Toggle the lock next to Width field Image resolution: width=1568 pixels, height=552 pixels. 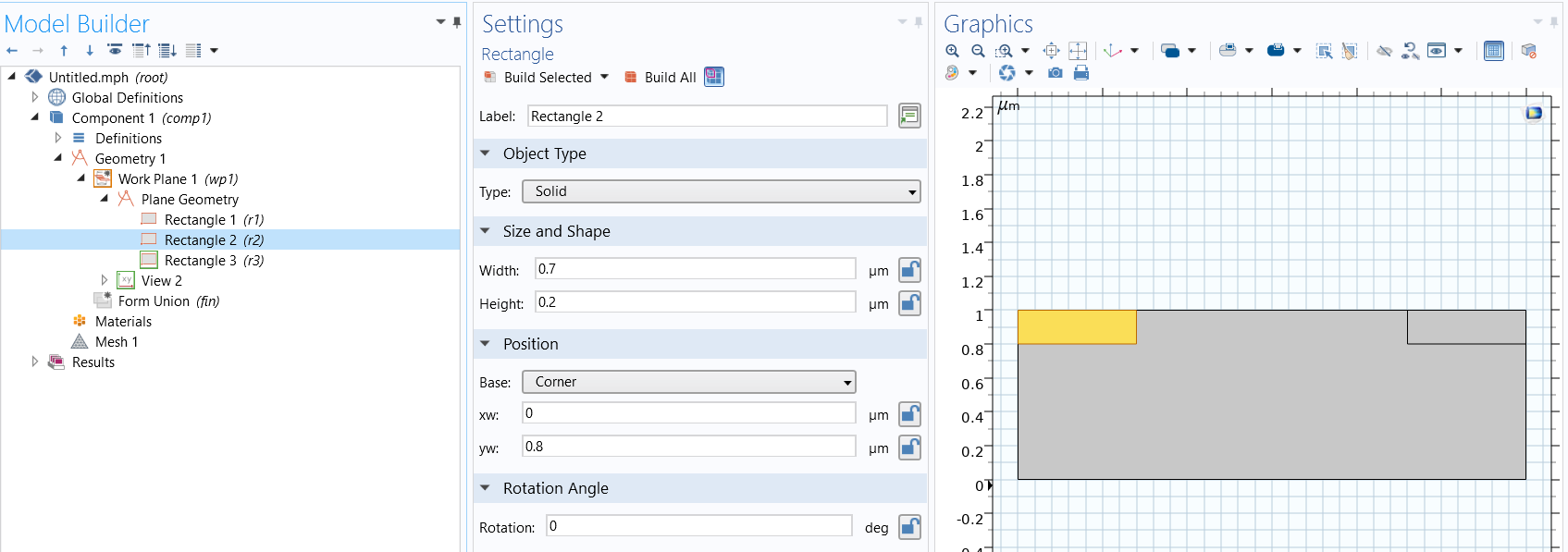point(909,270)
